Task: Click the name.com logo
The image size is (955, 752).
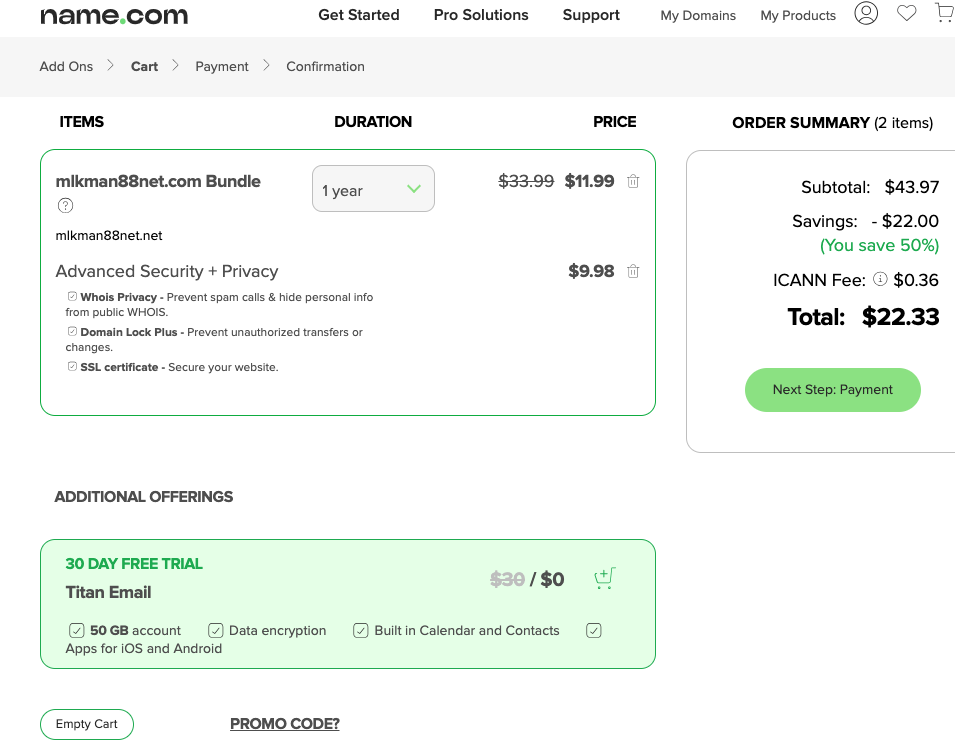Action: coord(114,15)
